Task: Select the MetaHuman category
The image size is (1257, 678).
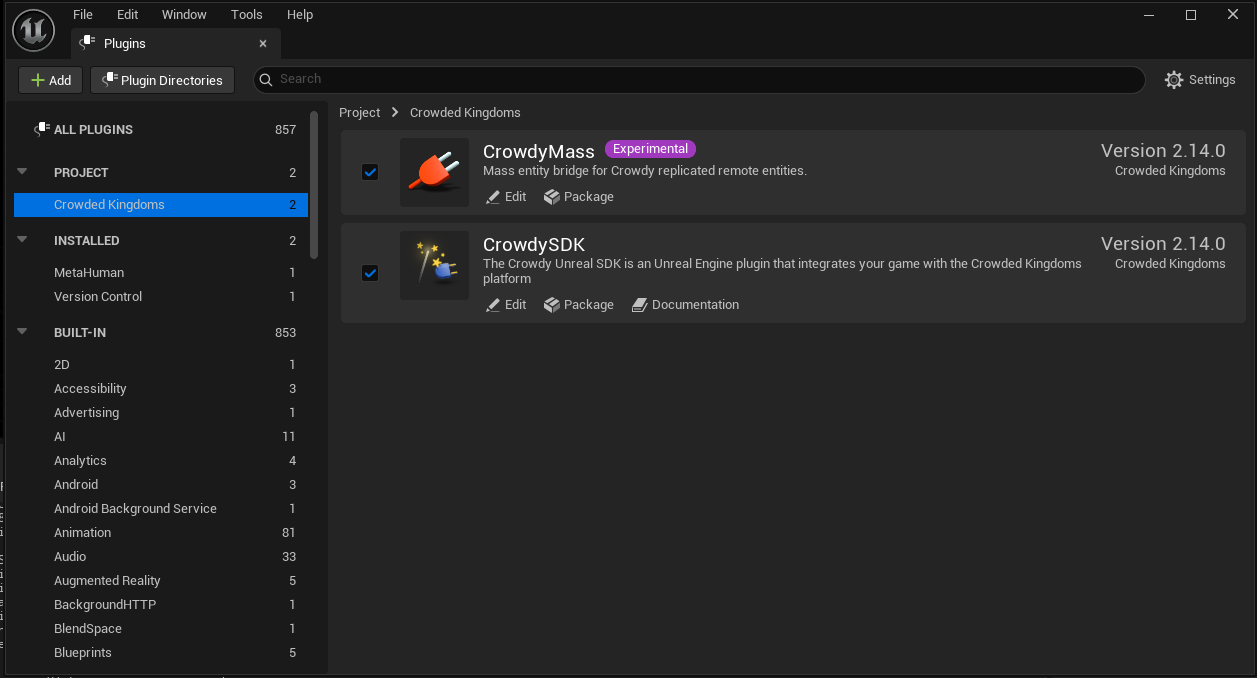Action: click(x=161, y=272)
